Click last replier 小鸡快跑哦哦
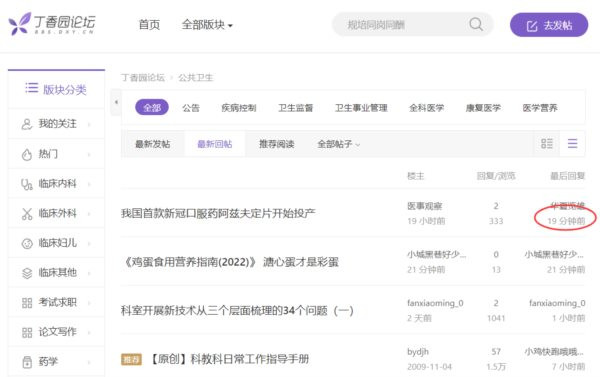 (x=554, y=352)
